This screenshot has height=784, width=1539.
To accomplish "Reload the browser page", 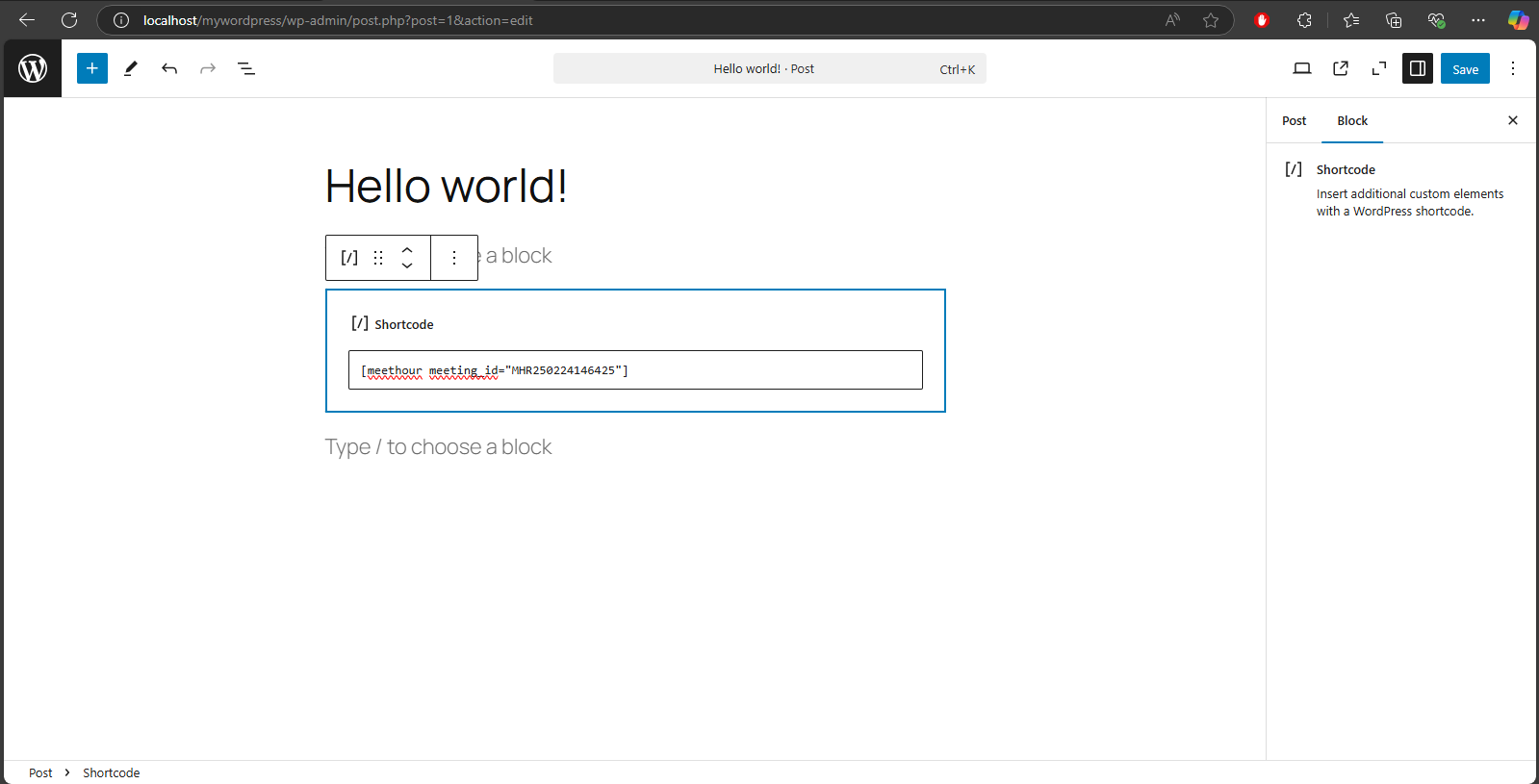I will coord(69,19).
